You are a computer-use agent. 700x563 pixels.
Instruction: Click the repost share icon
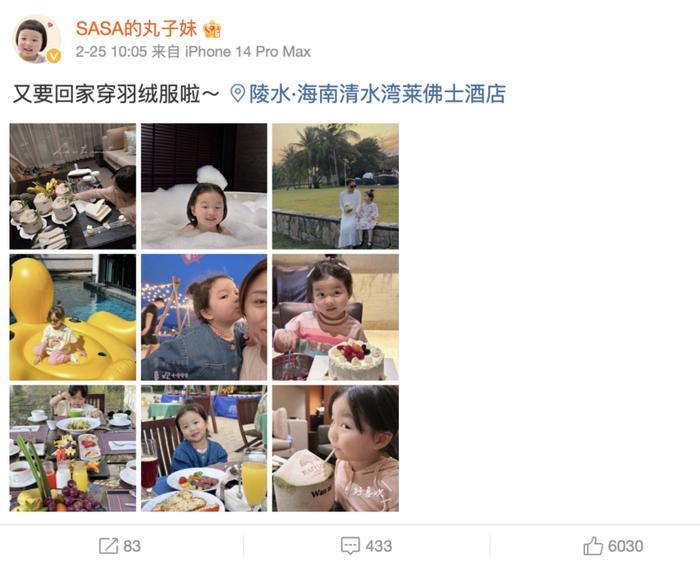pos(108,546)
